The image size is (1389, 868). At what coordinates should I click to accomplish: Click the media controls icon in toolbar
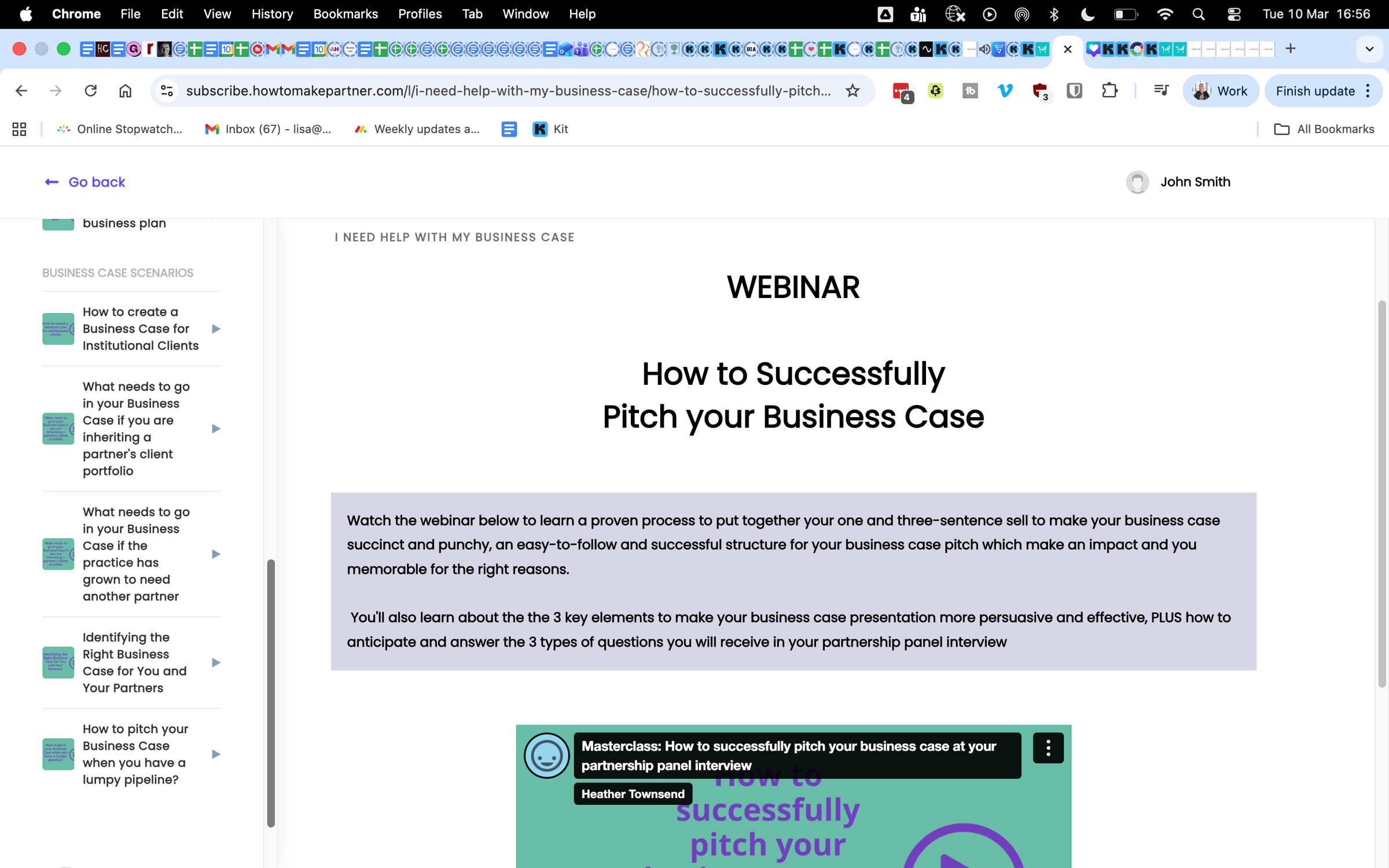(1160, 91)
